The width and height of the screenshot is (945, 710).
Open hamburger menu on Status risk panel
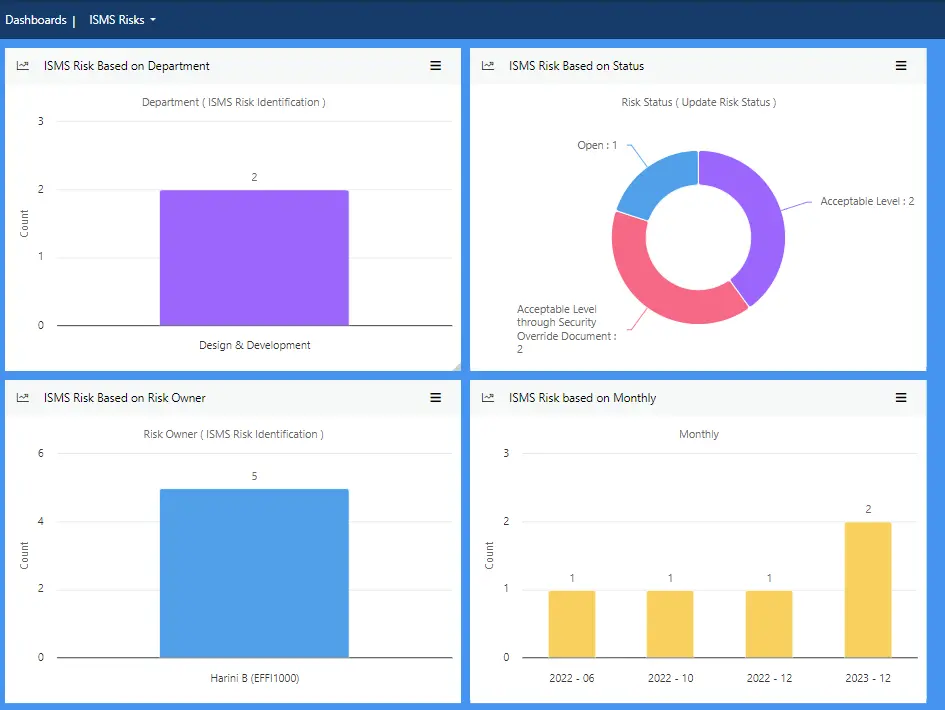coord(900,66)
